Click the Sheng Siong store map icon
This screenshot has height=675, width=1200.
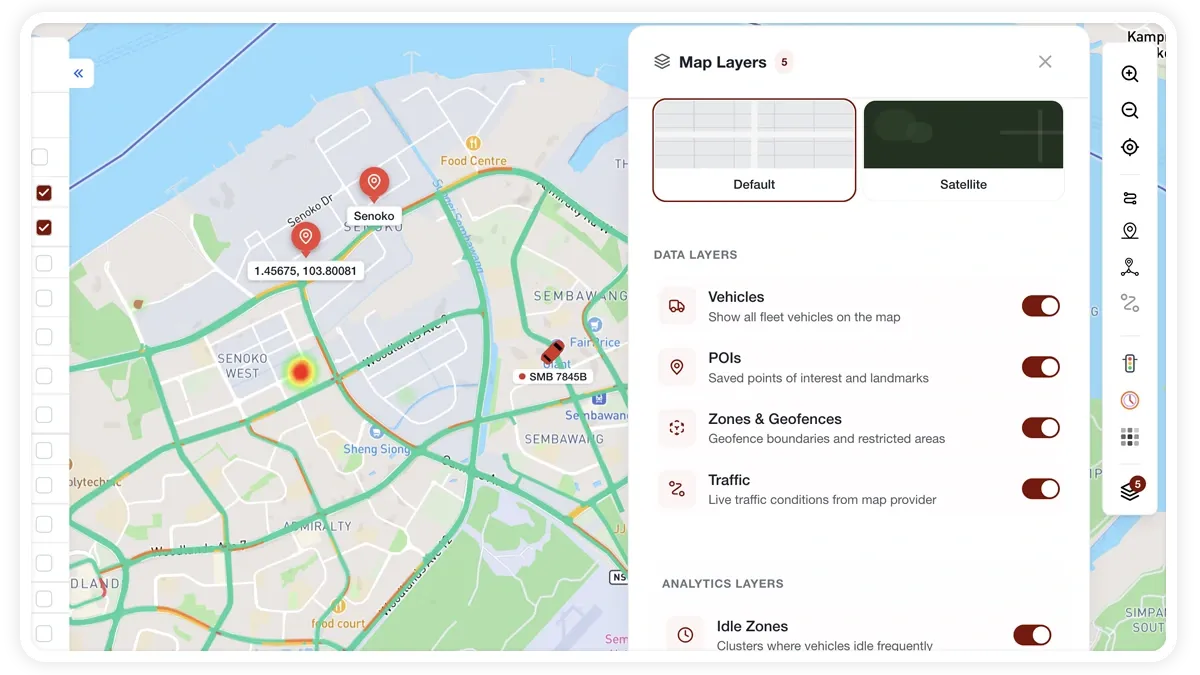[376, 433]
